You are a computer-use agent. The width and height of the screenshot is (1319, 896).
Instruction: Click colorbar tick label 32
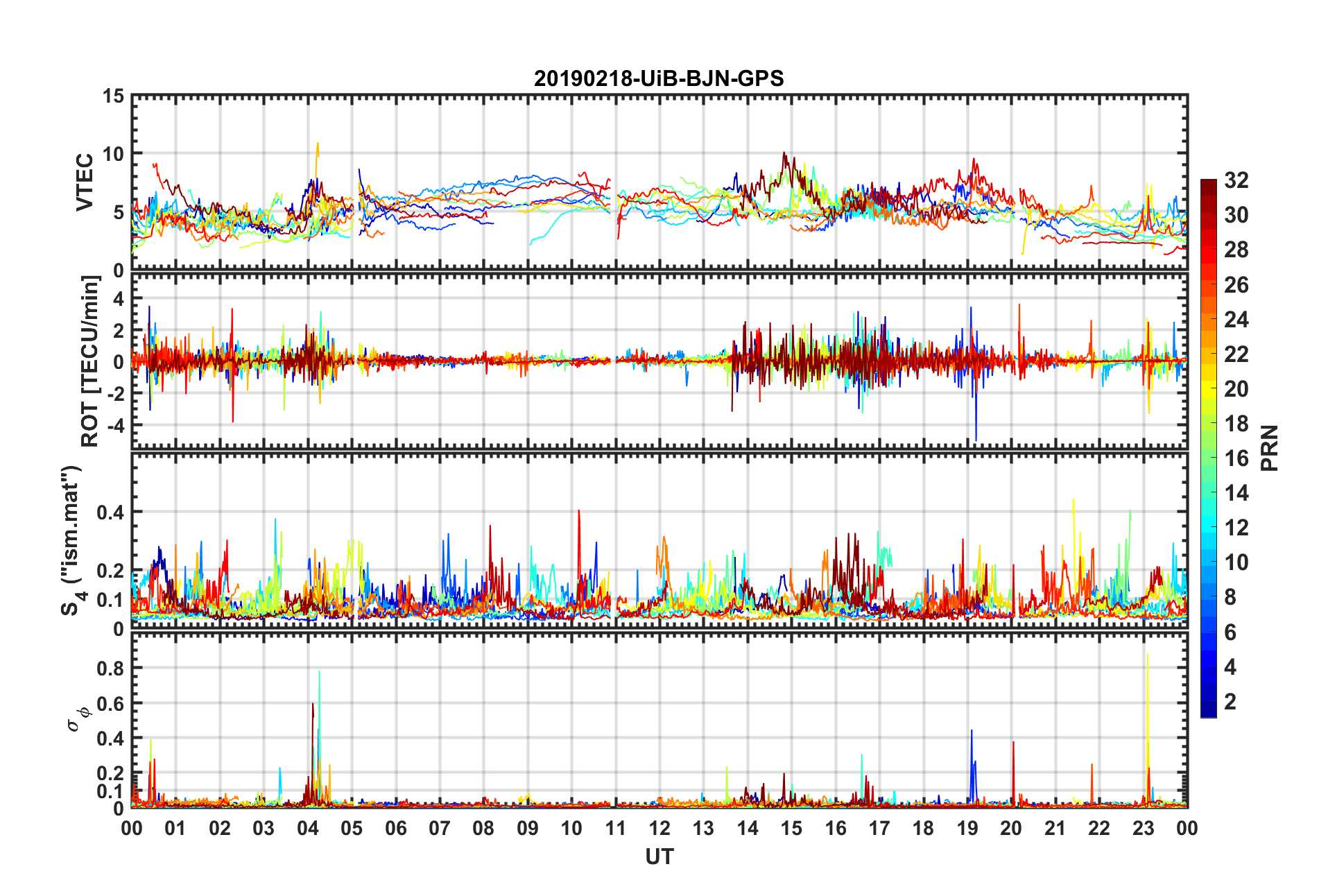pyautogui.click(x=1236, y=180)
